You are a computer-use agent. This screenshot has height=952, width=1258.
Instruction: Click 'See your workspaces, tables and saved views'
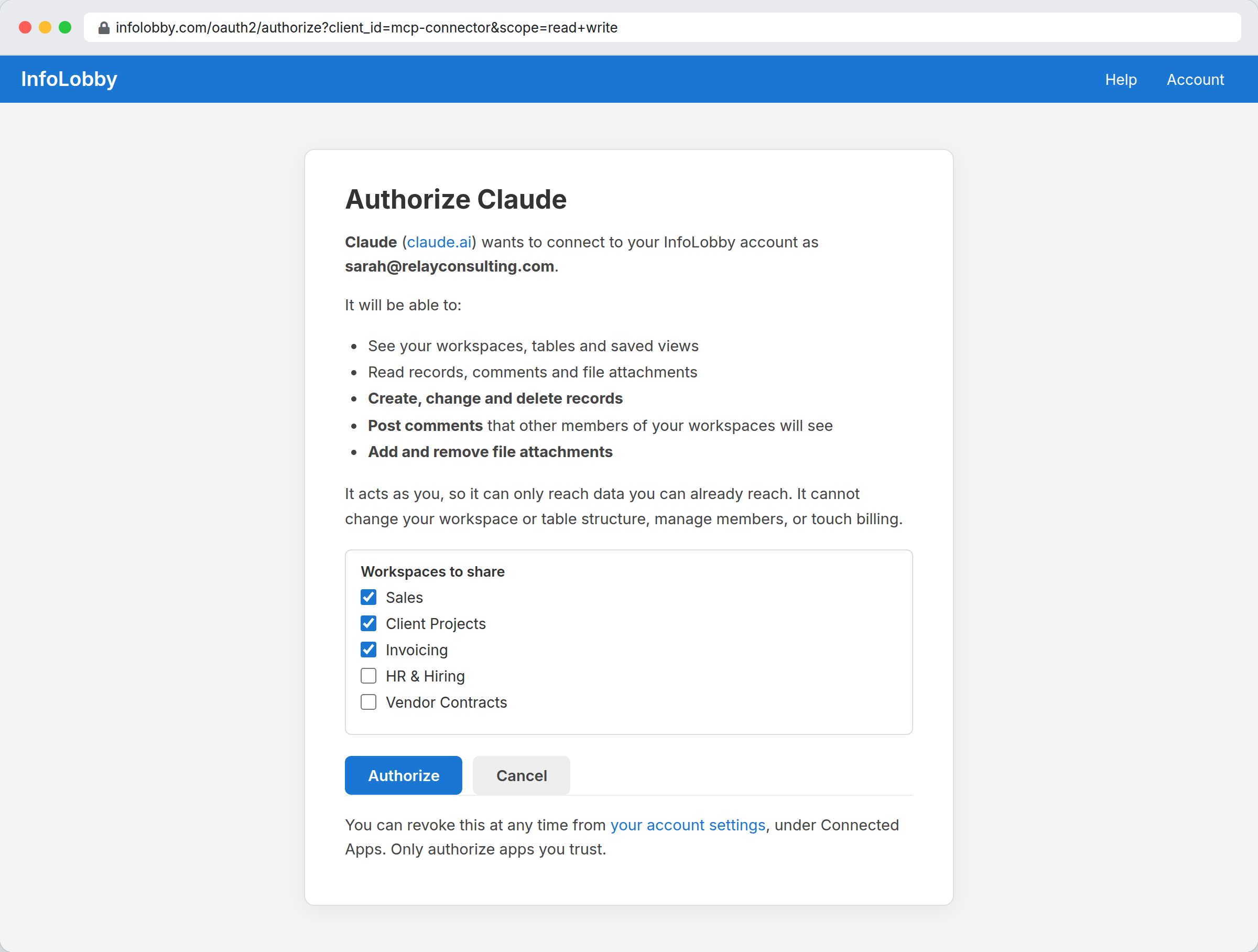(534, 347)
